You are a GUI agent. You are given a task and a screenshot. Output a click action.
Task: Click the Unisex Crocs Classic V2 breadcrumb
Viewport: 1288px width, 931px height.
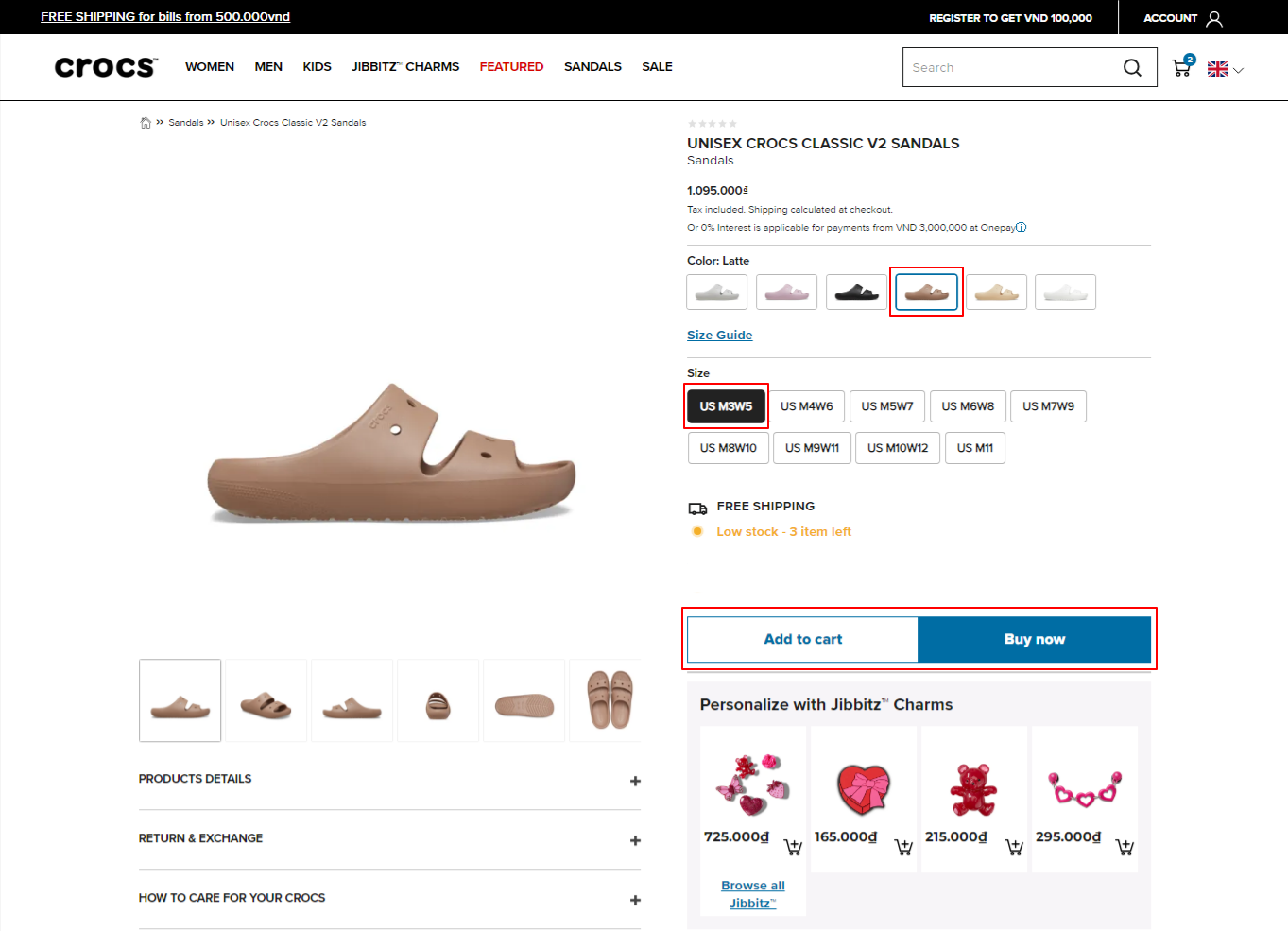[293, 123]
